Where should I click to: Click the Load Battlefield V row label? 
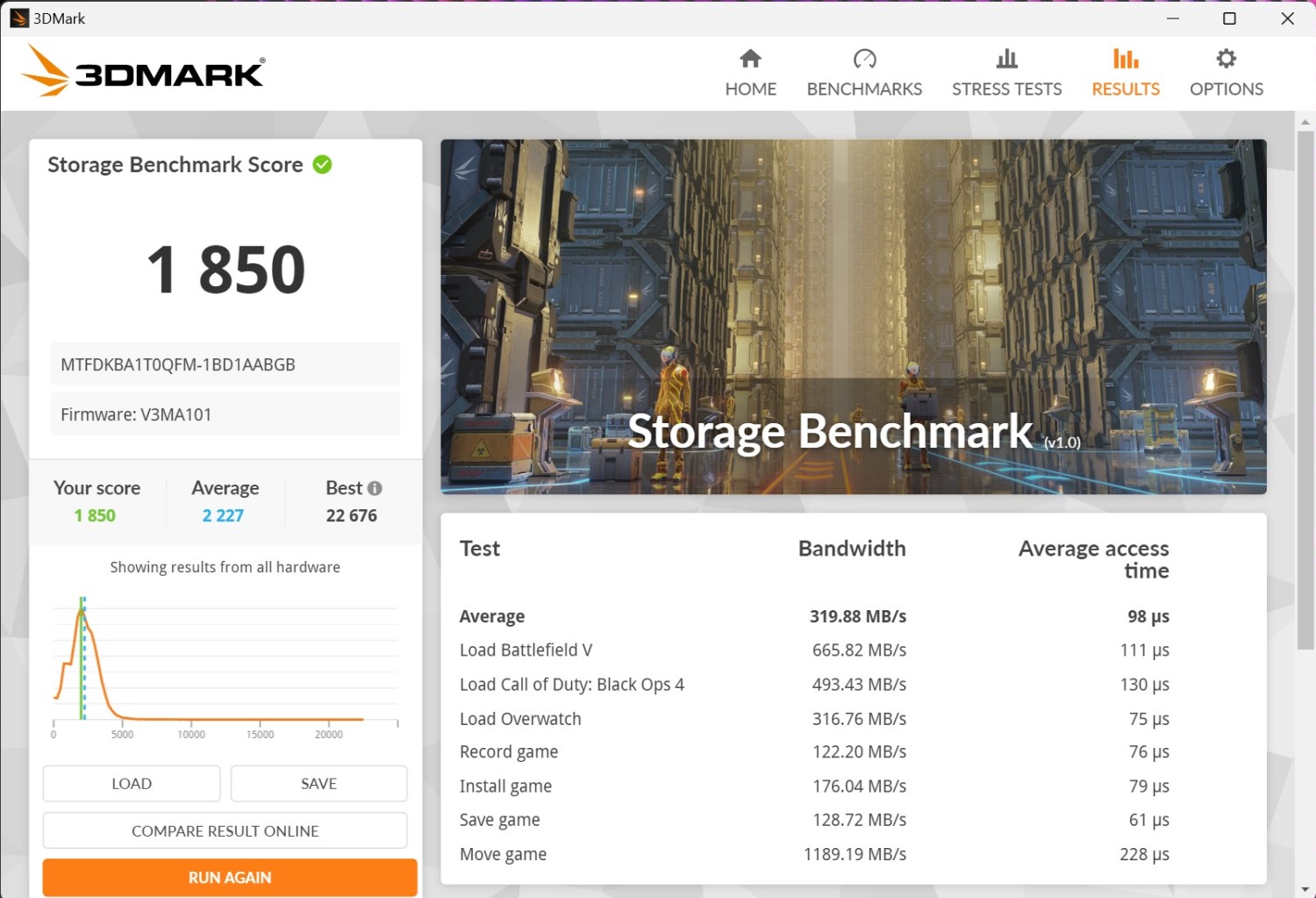(526, 650)
